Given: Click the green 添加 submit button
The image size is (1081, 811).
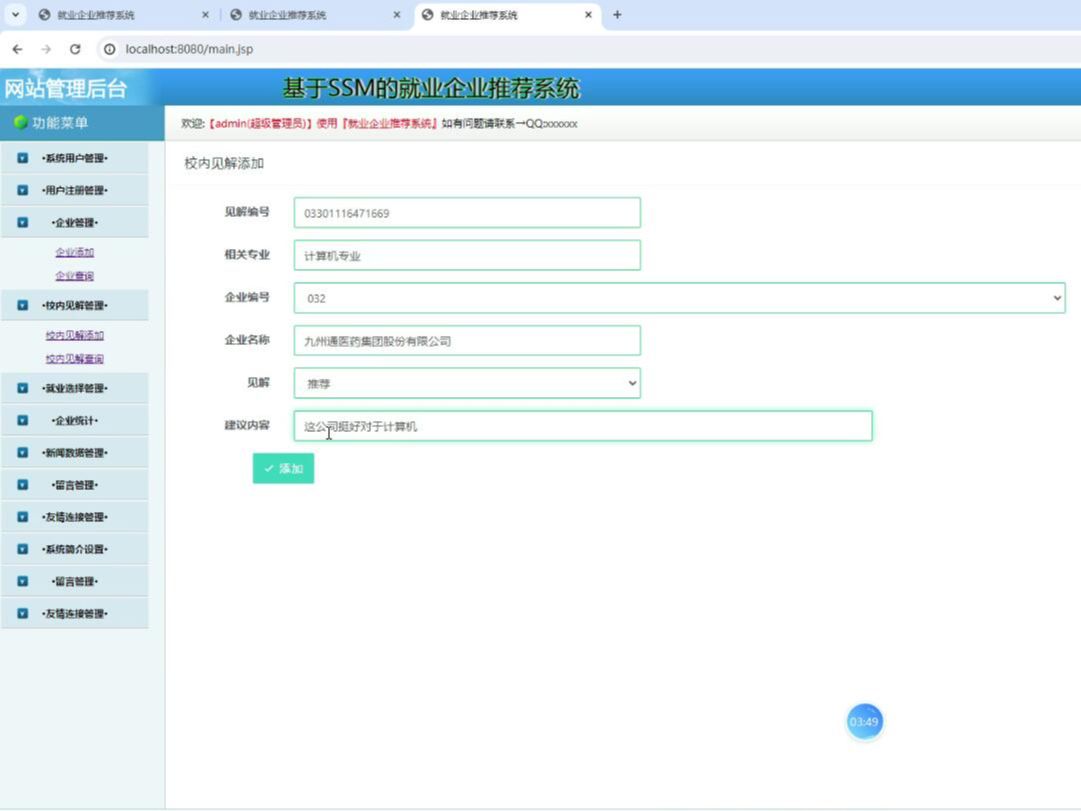Looking at the screenshot, I should 283,468.
